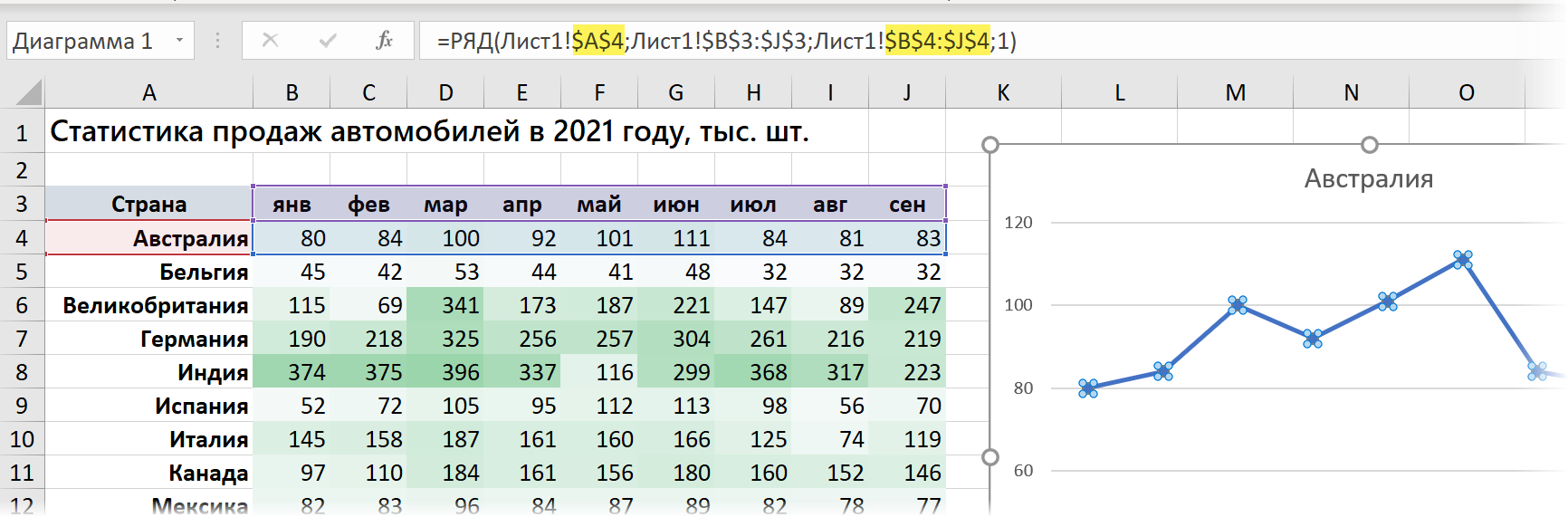Click the three-dot Name Box resize handle
1568x517 pixels.
point(217,41)
